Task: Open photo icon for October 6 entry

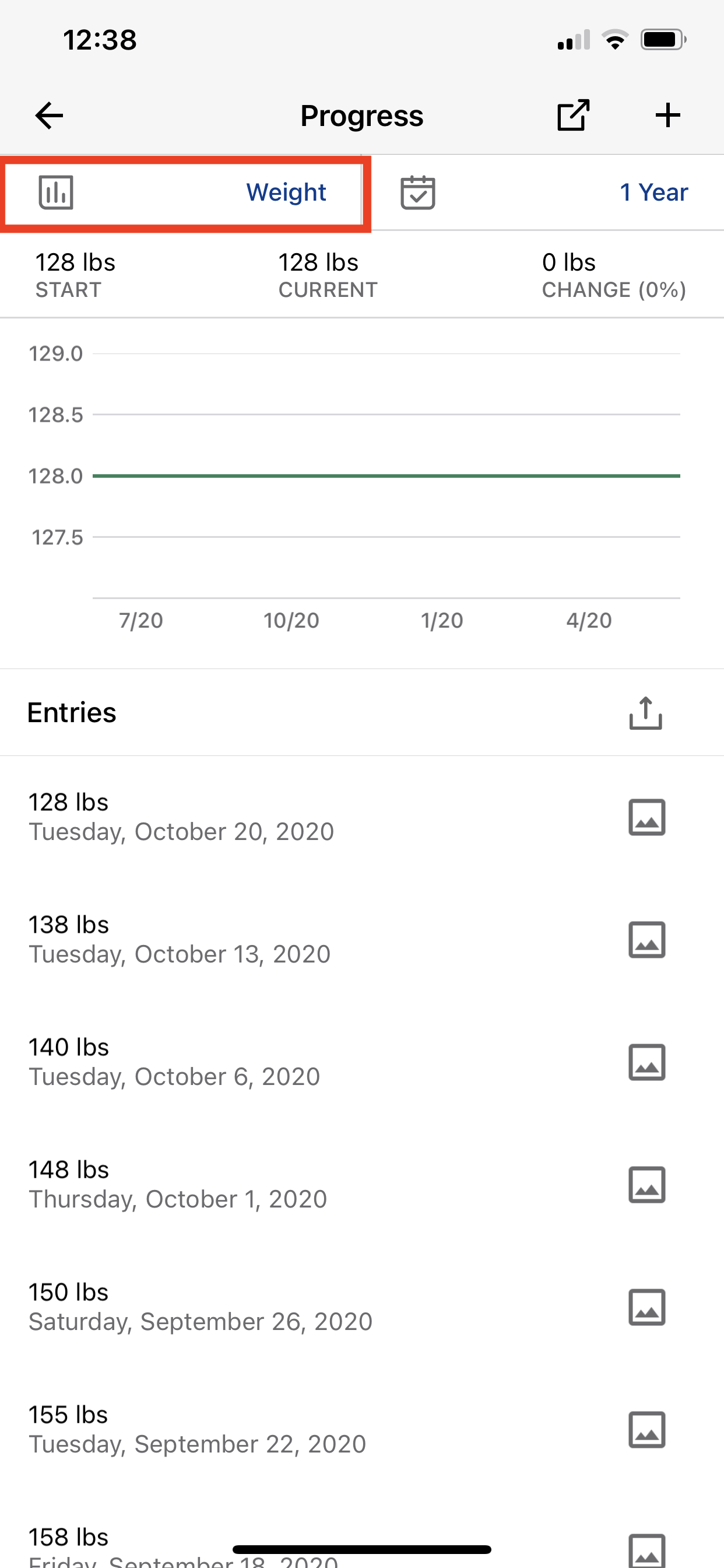Action: click(x=646, y=1062)
